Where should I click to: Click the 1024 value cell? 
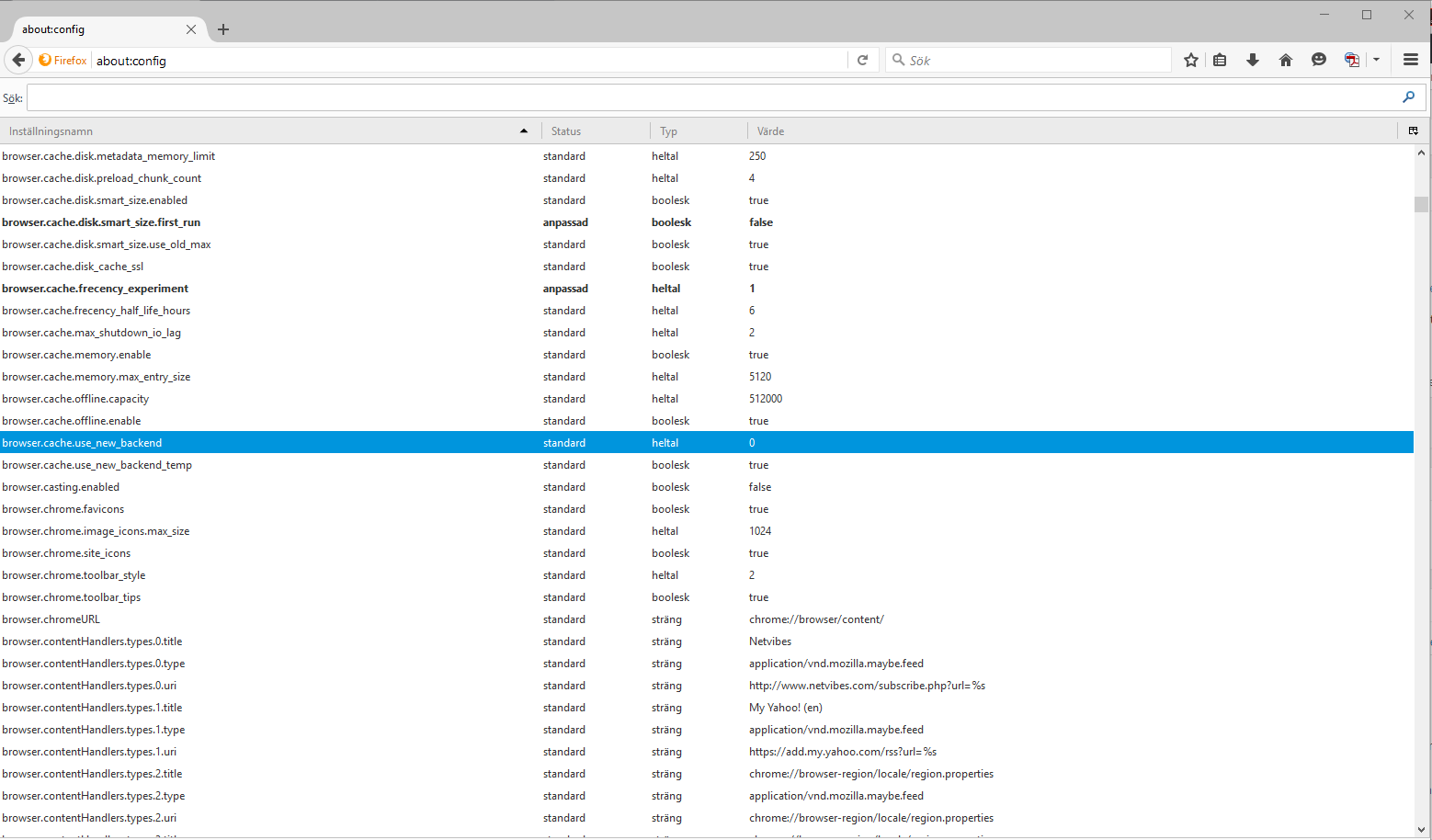coord(760,531)
